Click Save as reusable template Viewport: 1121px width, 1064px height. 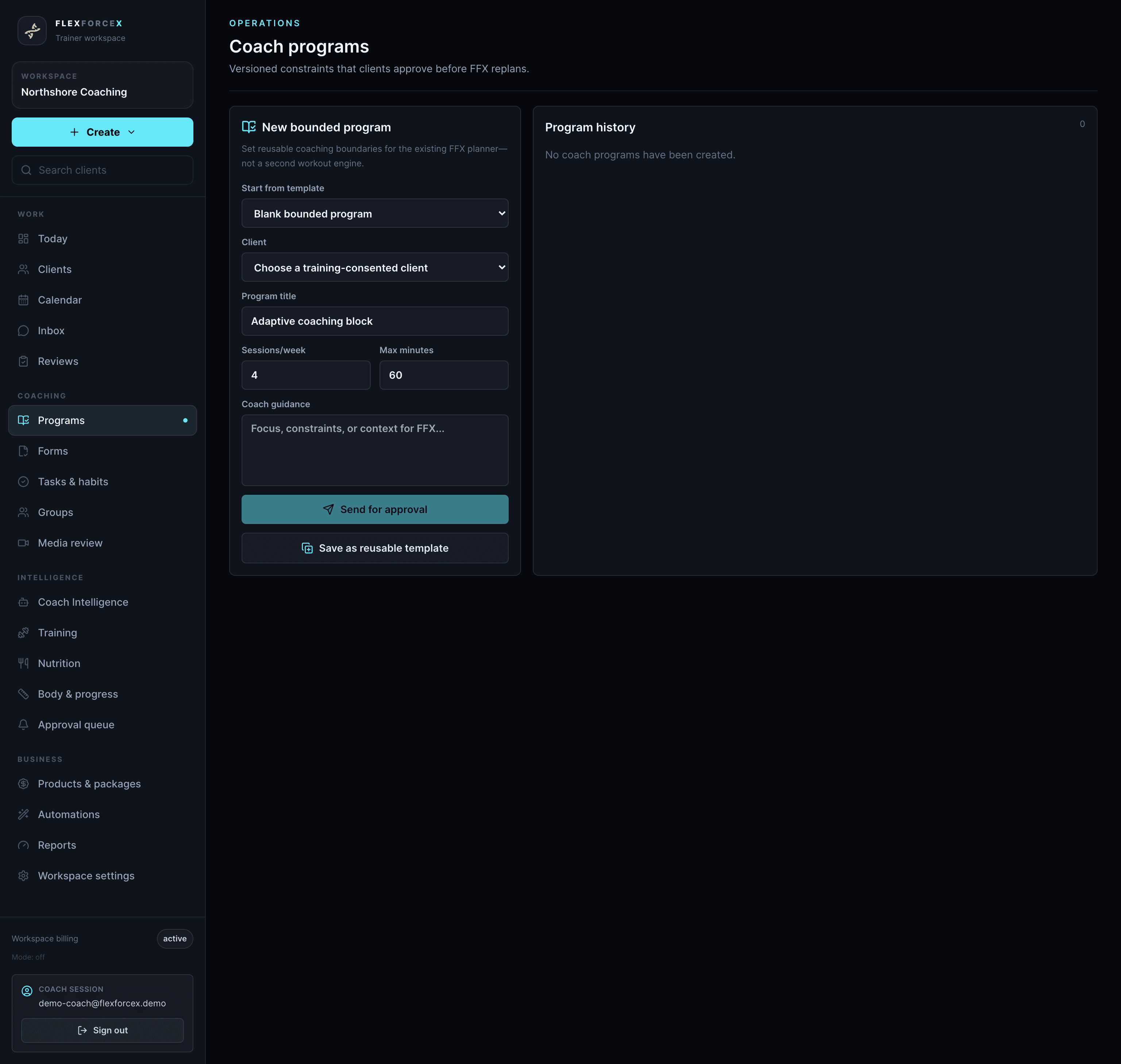point(375,548)
